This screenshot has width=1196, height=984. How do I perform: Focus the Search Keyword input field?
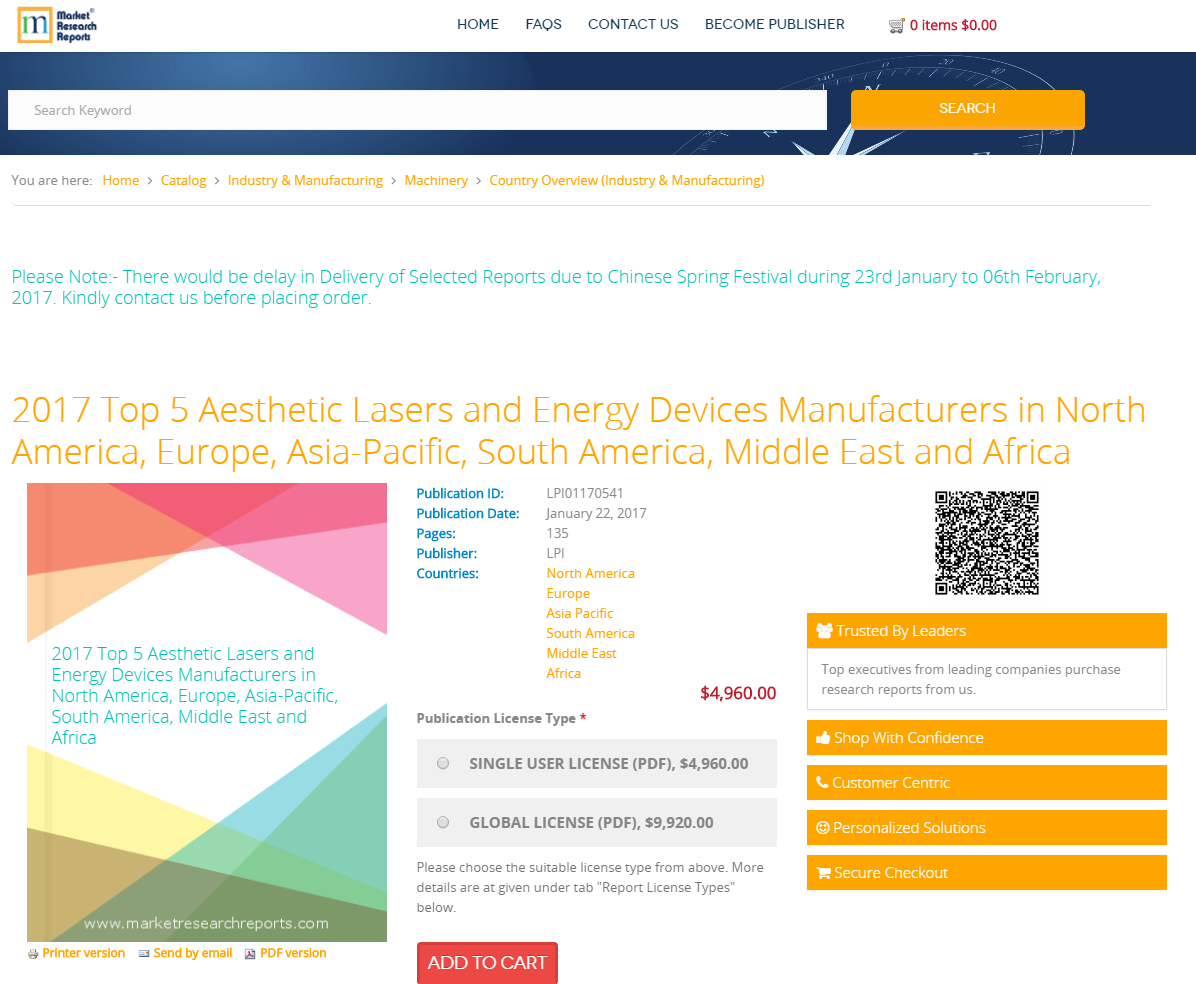pos(417,110)
